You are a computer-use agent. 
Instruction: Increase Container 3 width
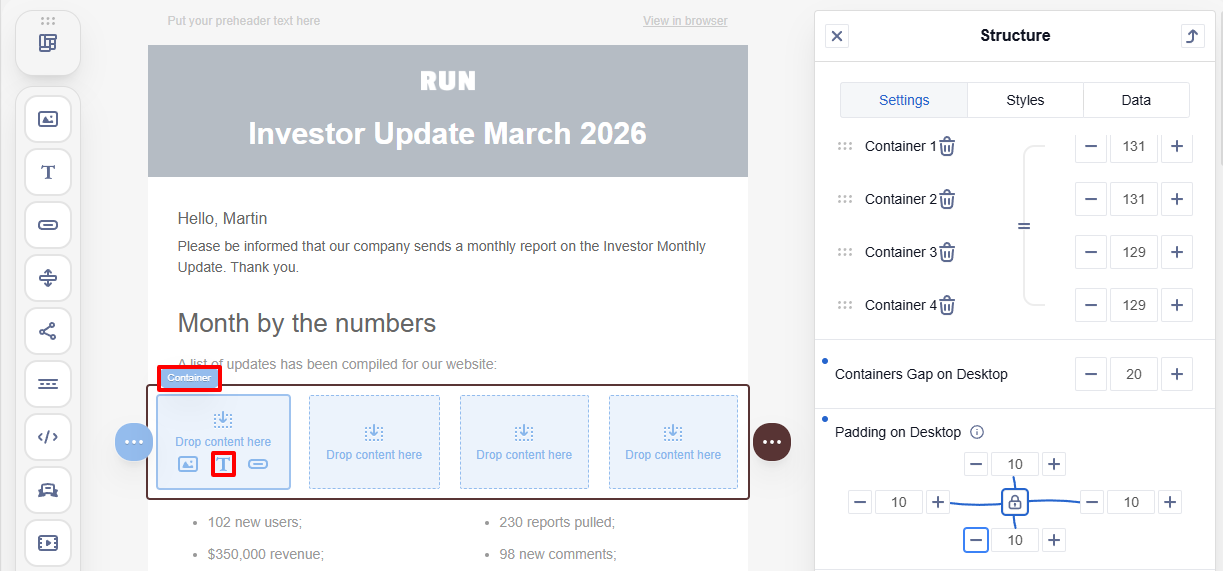(1177, 252)
